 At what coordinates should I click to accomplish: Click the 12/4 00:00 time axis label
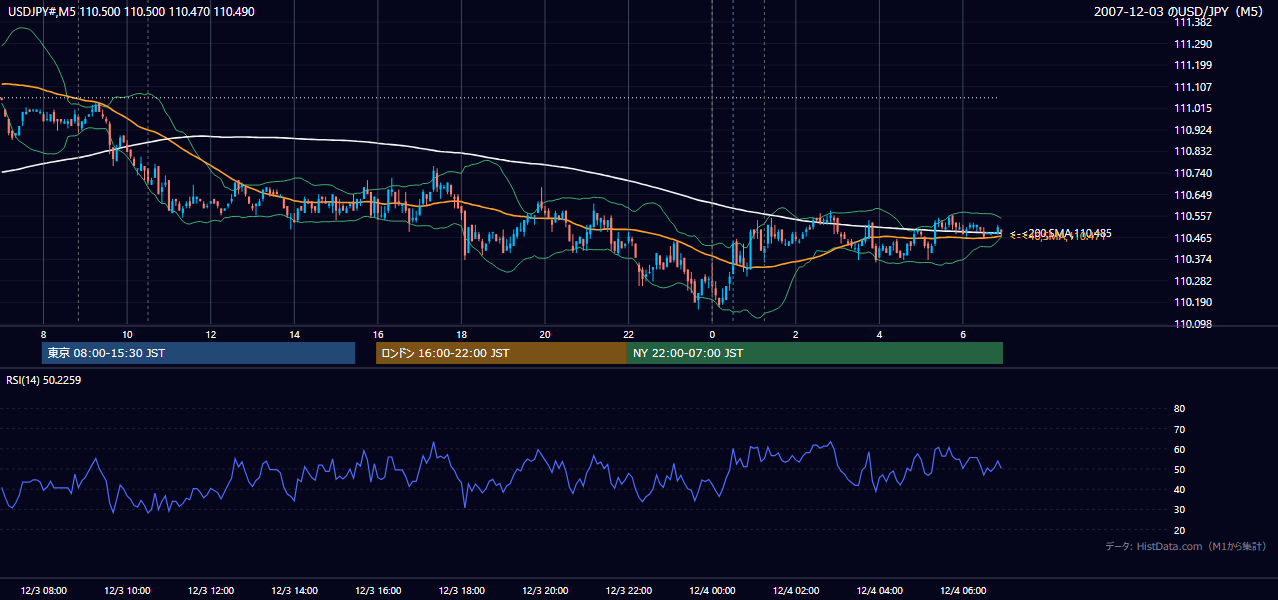coord(712,590)
